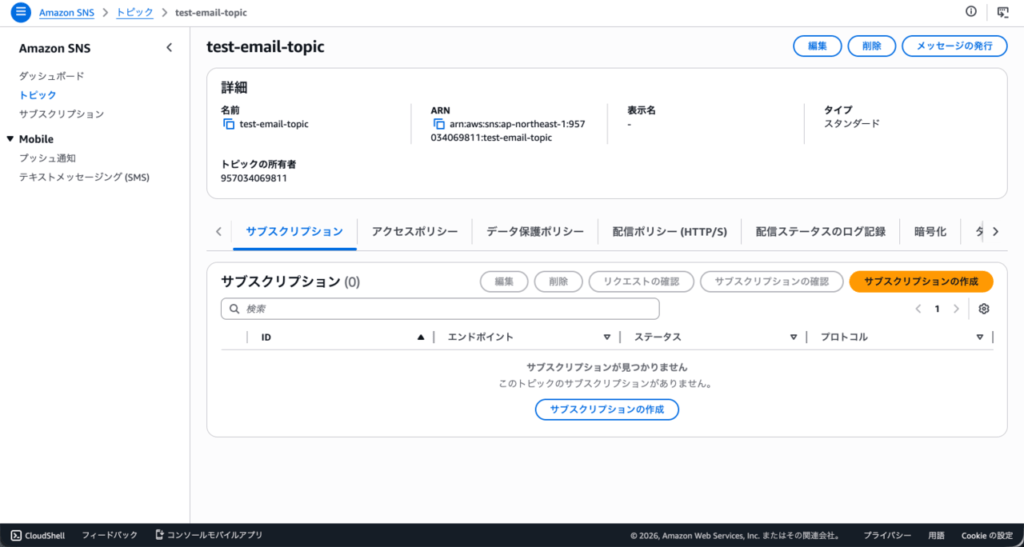The image size is (1024, 547).
Task: Open トピック breadcrumb link
Action: pyautogui.click(x=135, y=12)
